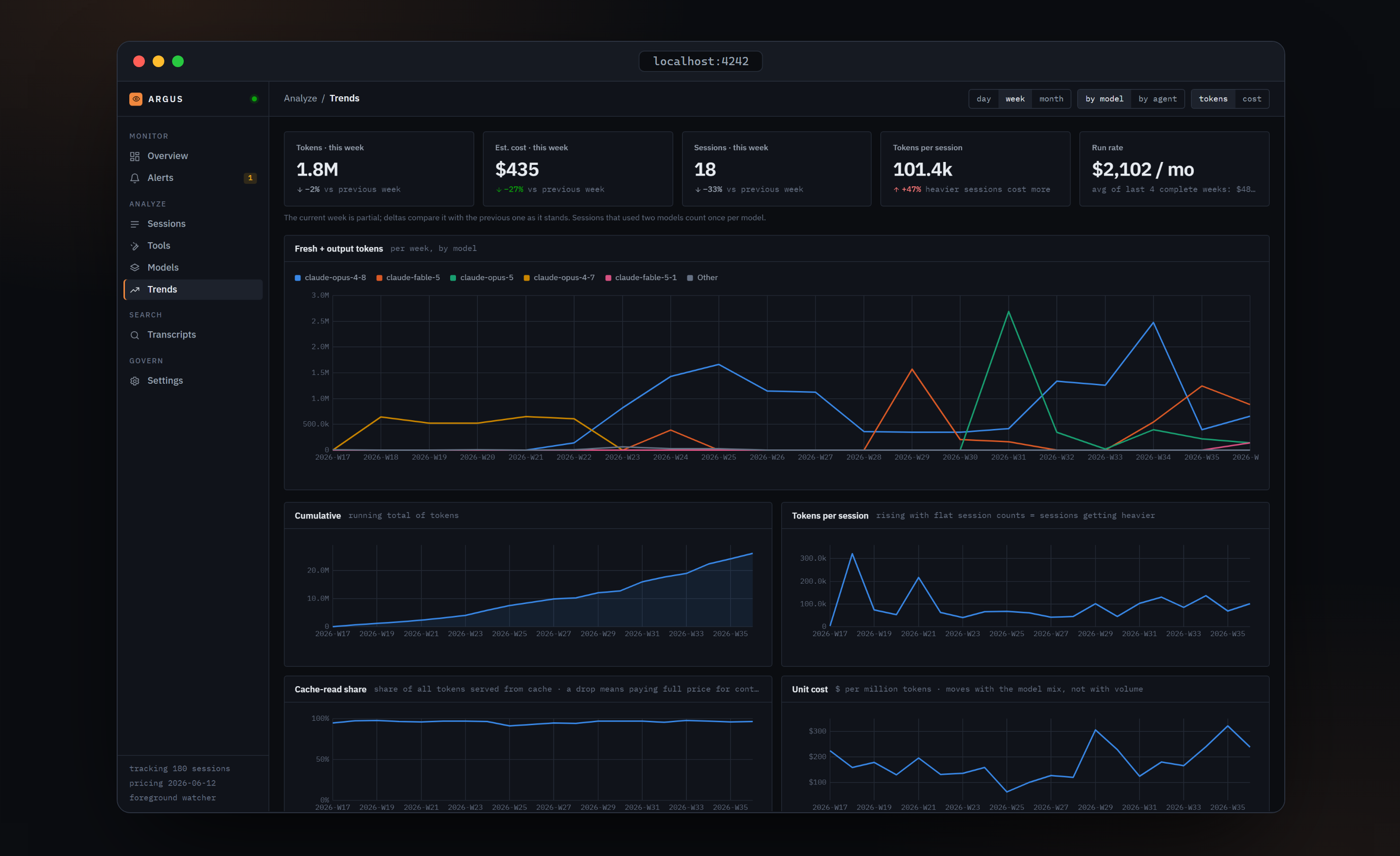Screen dimensions: 1400x856
Task: Toggle the Other legend swatch
Action: pyautogui.click(x=690, y=278)
